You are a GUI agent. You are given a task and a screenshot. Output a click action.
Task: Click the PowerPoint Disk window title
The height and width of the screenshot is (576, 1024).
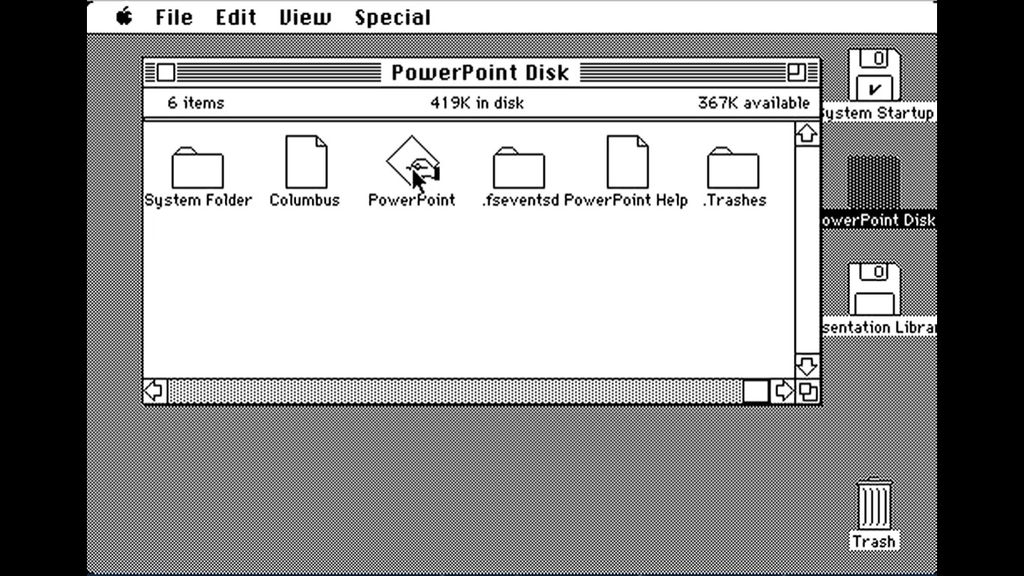[480, 72]
